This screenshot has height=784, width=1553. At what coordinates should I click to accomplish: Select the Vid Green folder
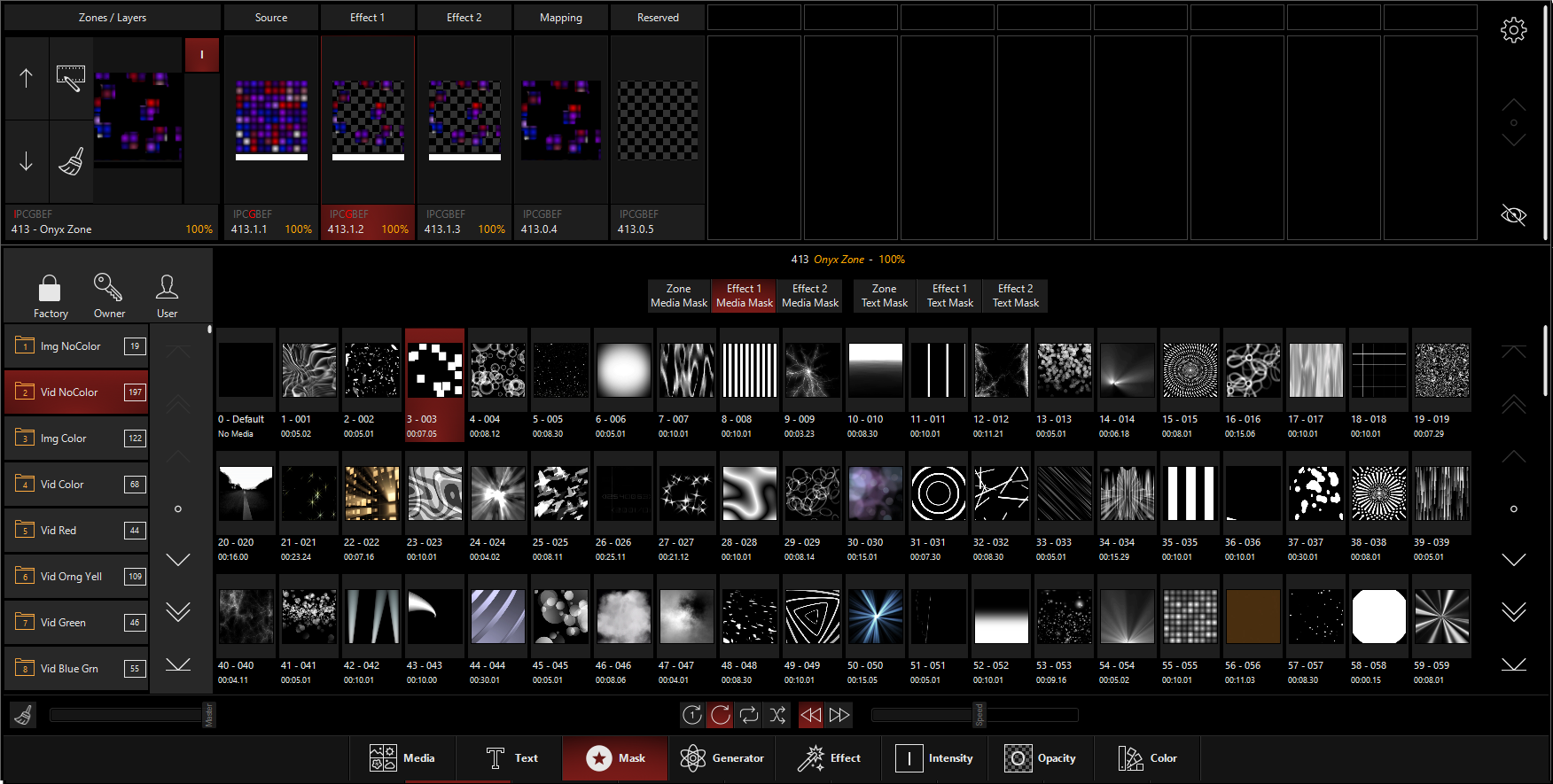[77, 623]
